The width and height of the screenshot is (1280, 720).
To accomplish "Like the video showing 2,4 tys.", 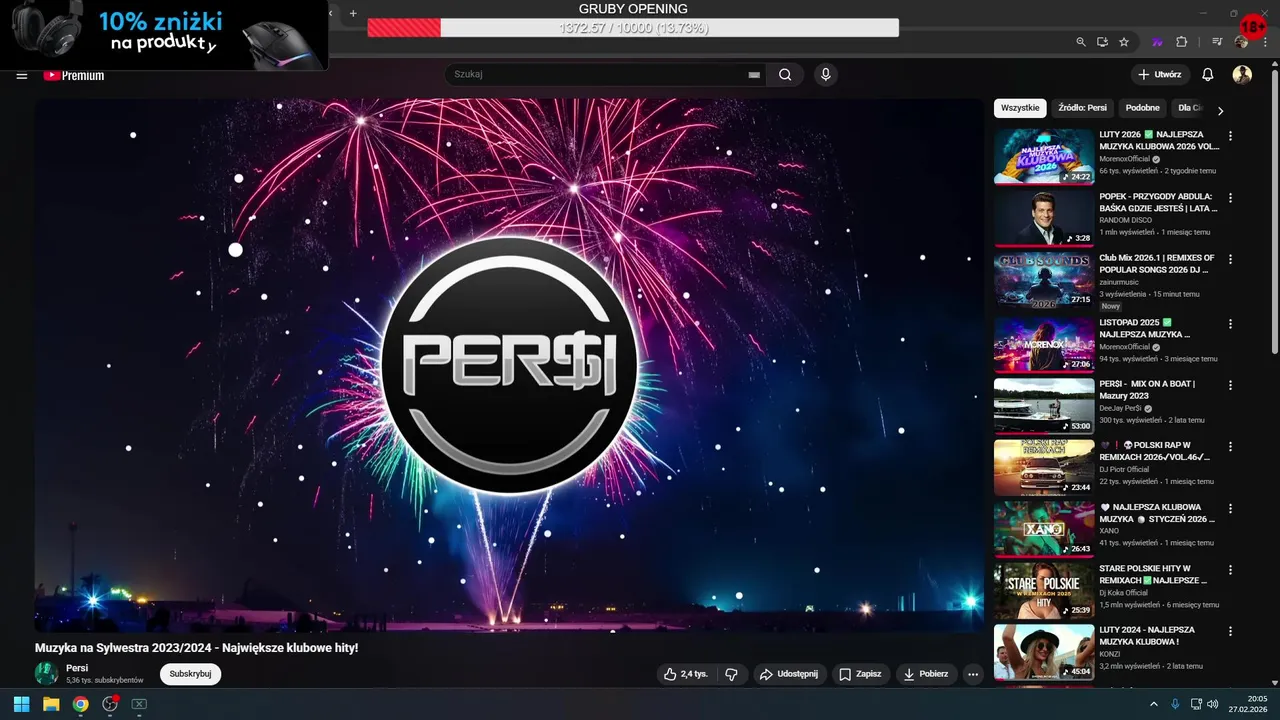I will [x=685, y=674].
